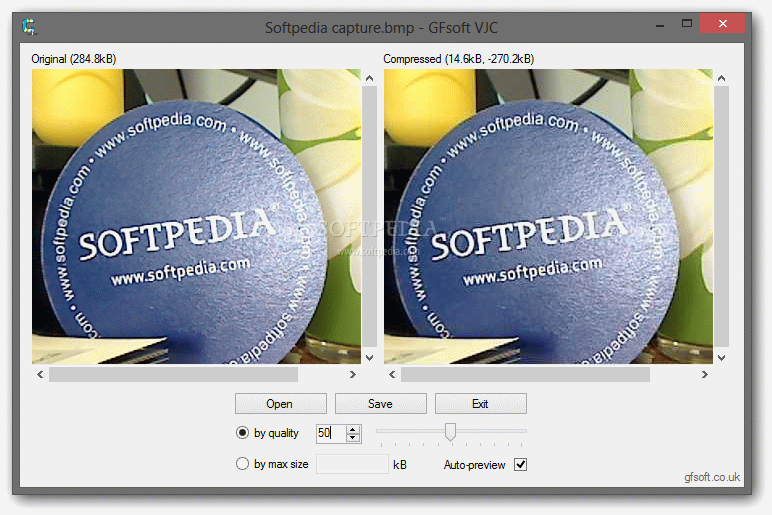Open an image with the Open button
This screenshot has height=515, width=772.
point(281,404)
